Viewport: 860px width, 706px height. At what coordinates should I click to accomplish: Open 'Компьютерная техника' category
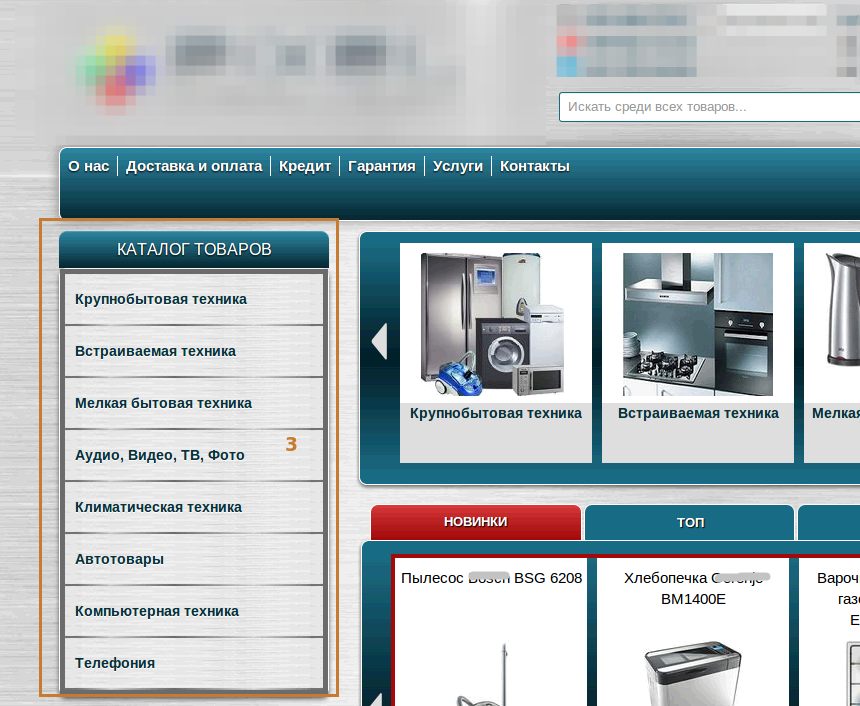(x=194, y=611)
